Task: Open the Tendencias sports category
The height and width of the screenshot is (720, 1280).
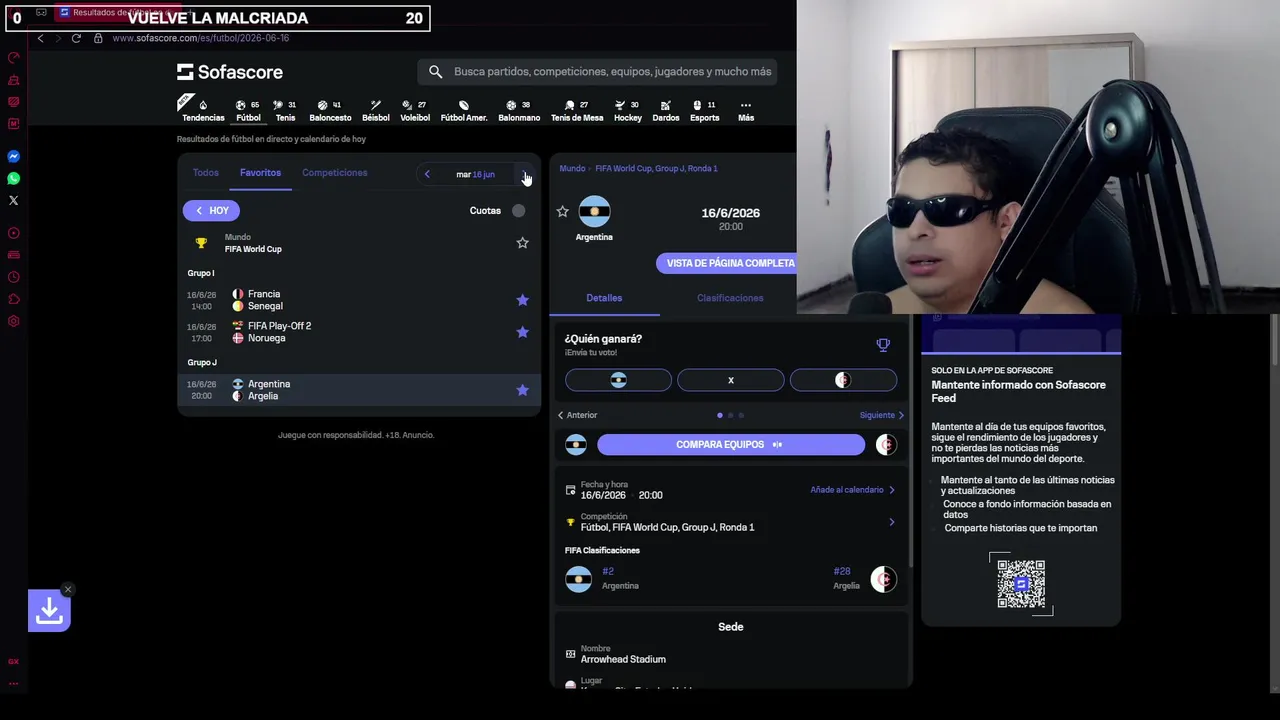Action: pyautogui.click(x=203, y=110)
